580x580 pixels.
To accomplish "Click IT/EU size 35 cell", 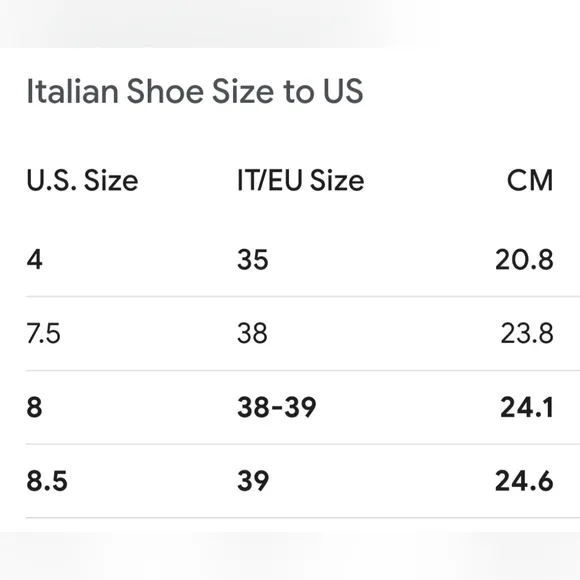I will [253, 259].
